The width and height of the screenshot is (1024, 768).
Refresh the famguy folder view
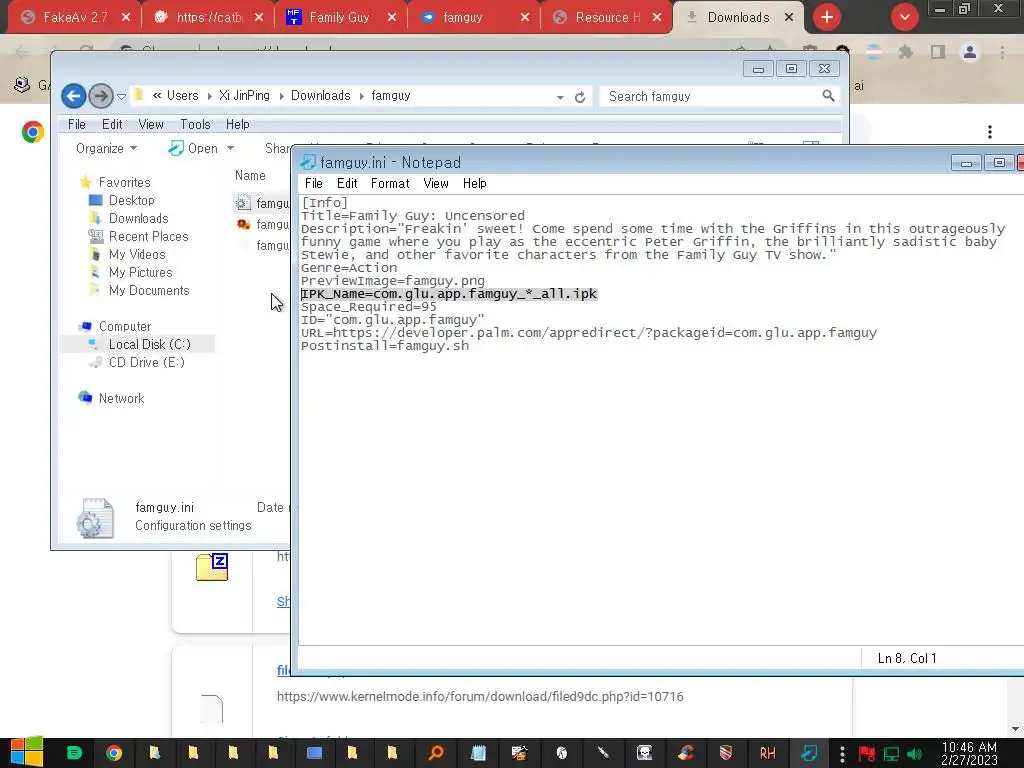click(x=580, y=97)
